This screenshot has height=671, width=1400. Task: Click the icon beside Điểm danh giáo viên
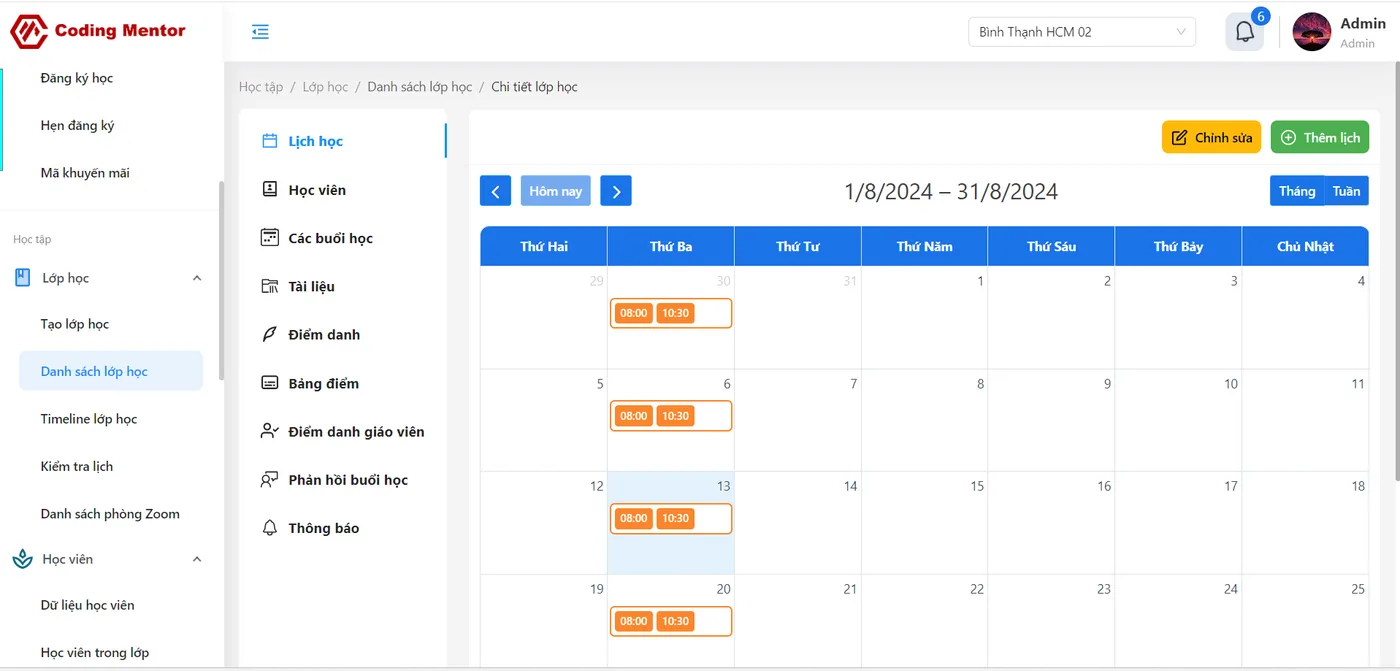269,431
